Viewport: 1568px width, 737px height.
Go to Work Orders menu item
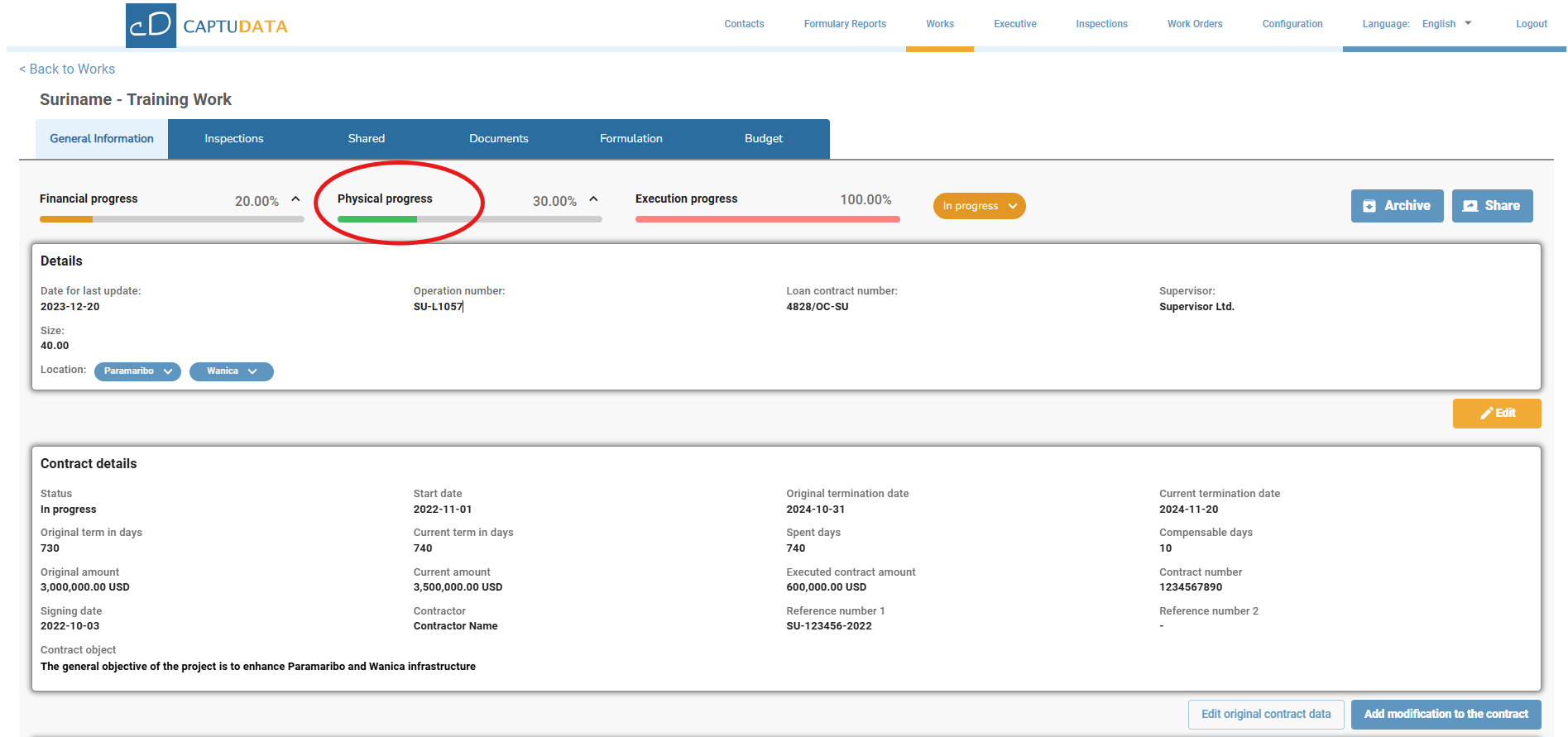1194,24
